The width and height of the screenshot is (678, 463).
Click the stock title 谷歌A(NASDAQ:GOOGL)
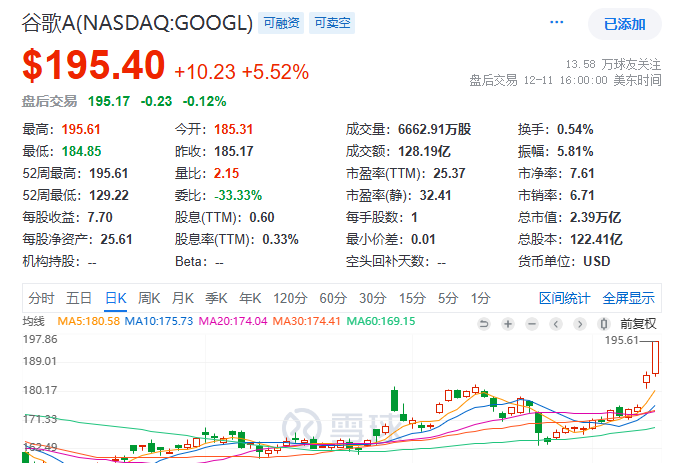click(x=138, y=23)
